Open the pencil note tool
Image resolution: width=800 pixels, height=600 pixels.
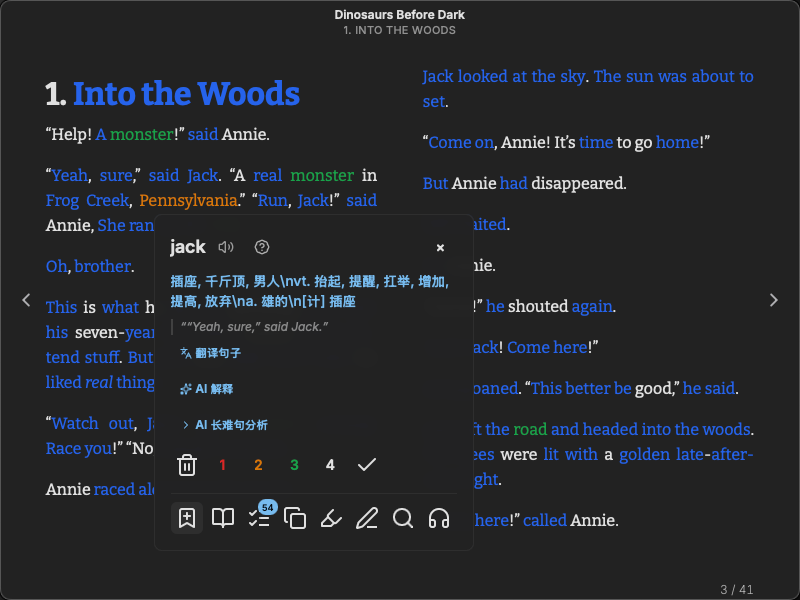(367, 518)
